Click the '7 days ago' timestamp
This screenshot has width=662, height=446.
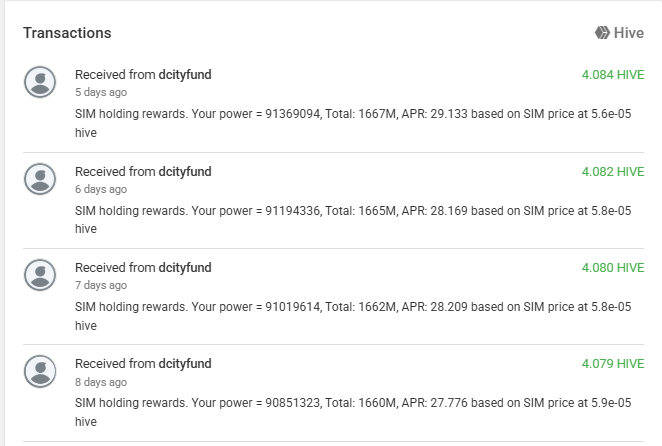101,285
